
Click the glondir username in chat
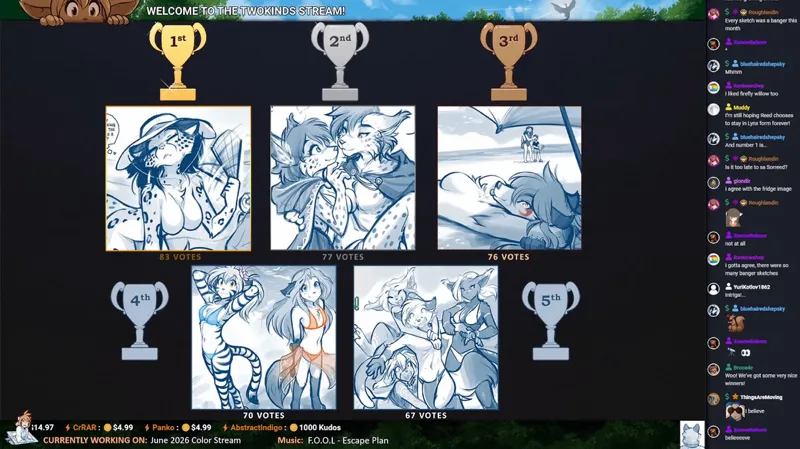742,181
